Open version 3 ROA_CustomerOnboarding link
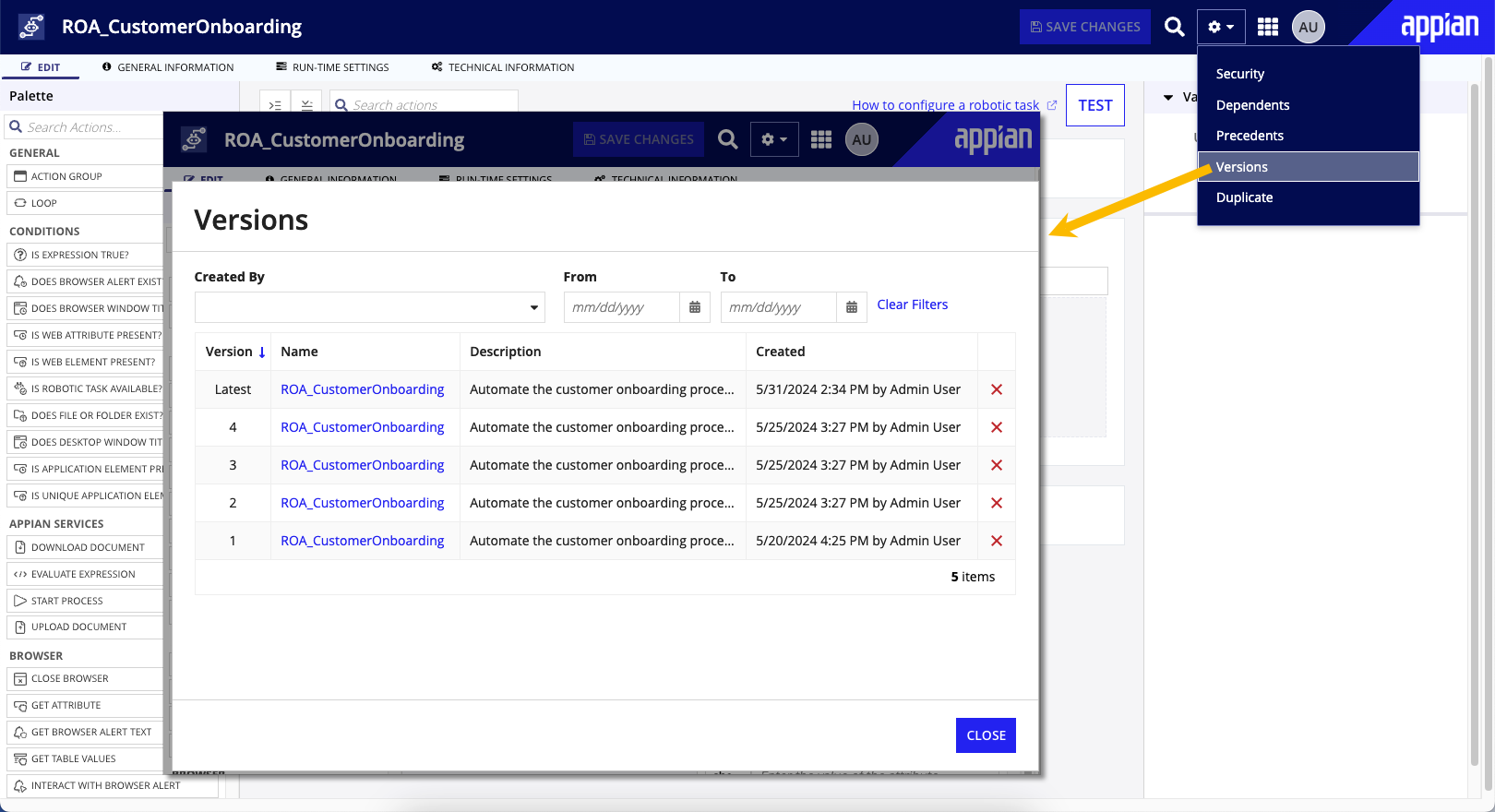 click(363, 465)
